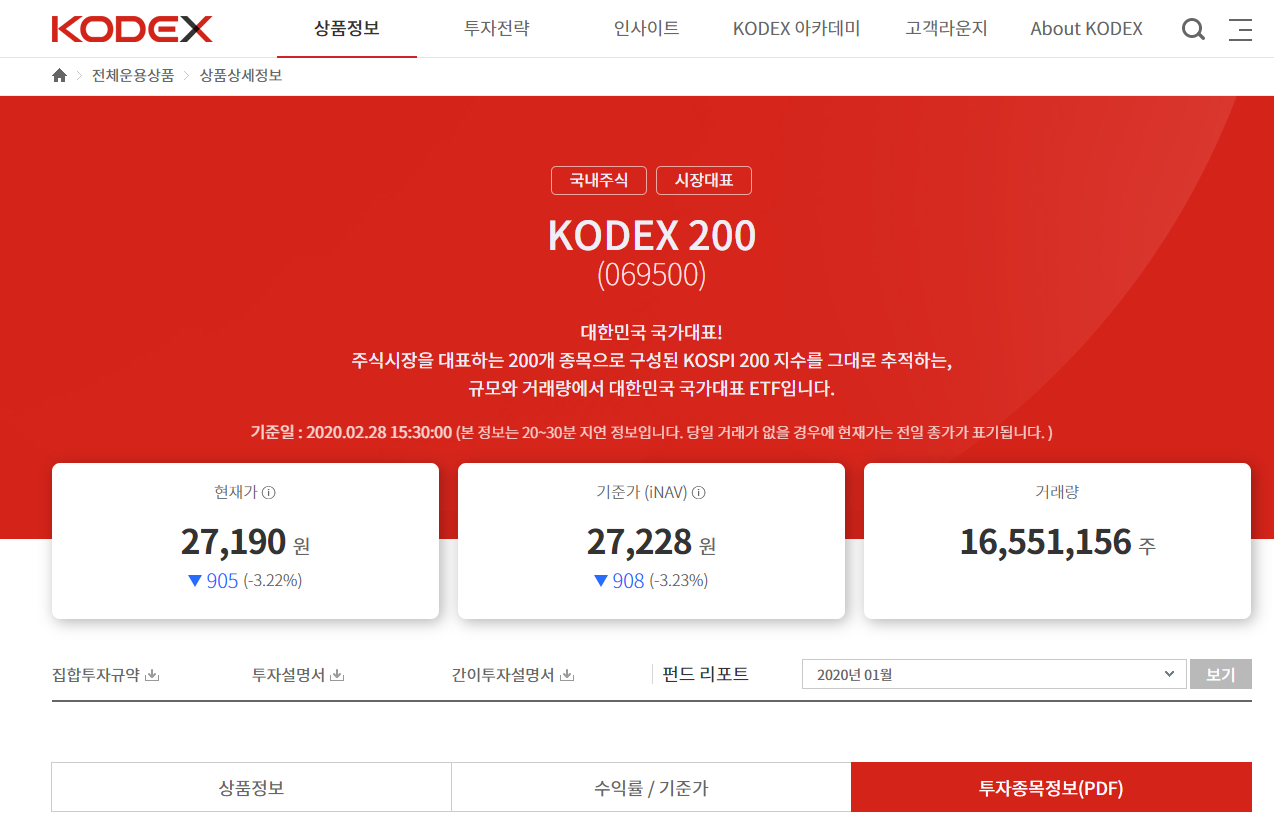Open the 상품정보 top menu

click(x=347, y=29)
